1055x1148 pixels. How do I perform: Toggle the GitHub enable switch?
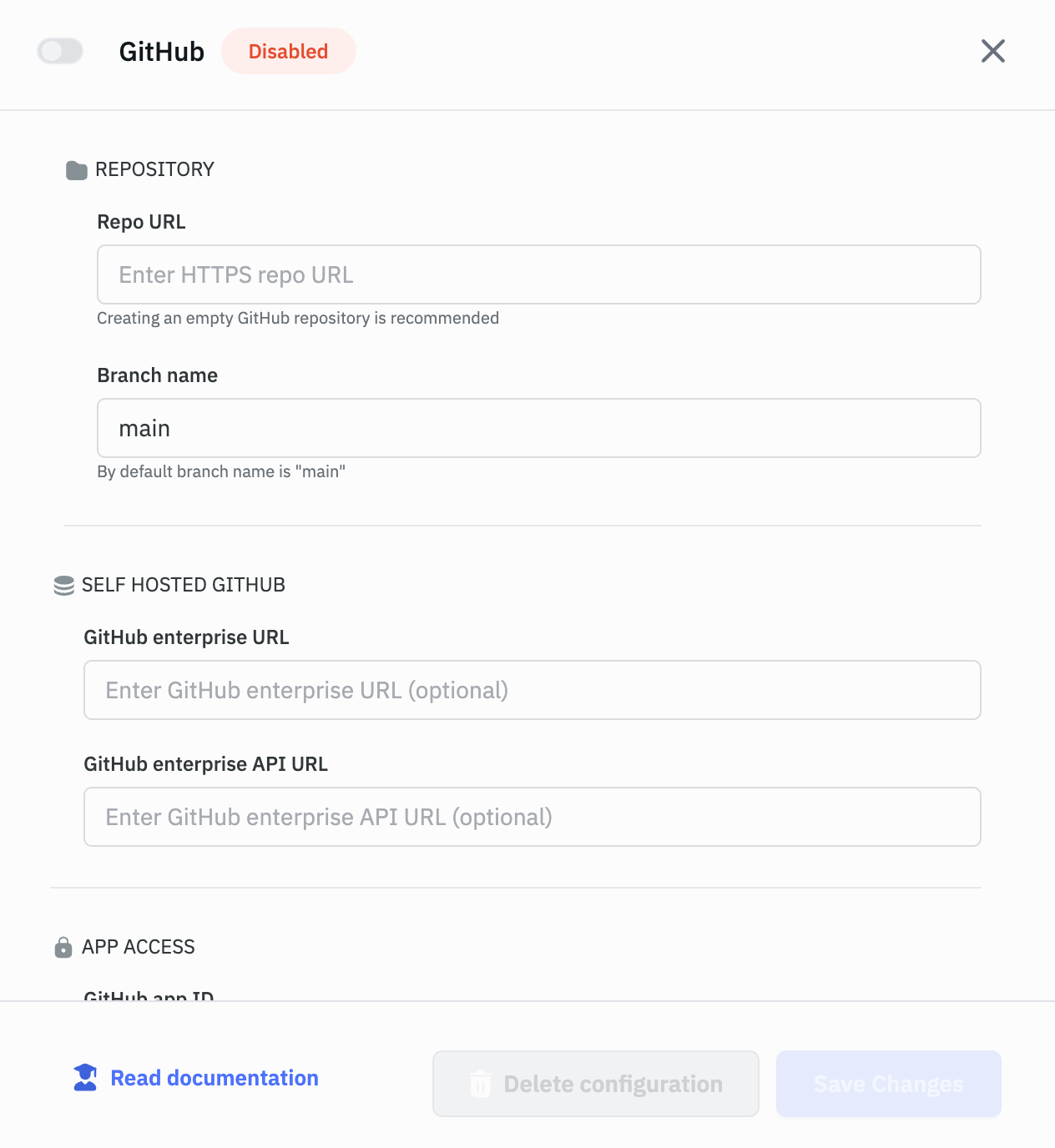[60, 51]
